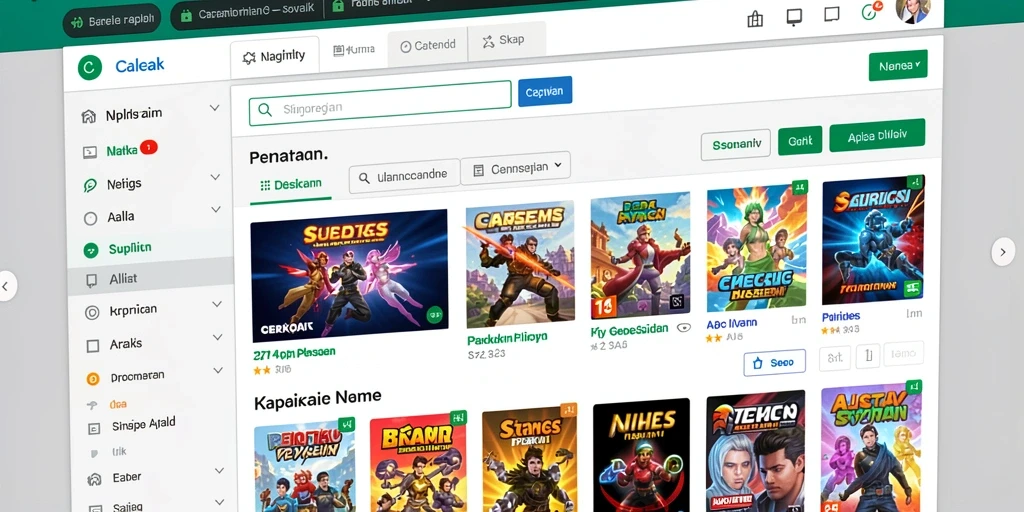The width and height of the screenshot is (1024, 512).
Task: Open the Natka item with red badge
Action: click(122, 150)
